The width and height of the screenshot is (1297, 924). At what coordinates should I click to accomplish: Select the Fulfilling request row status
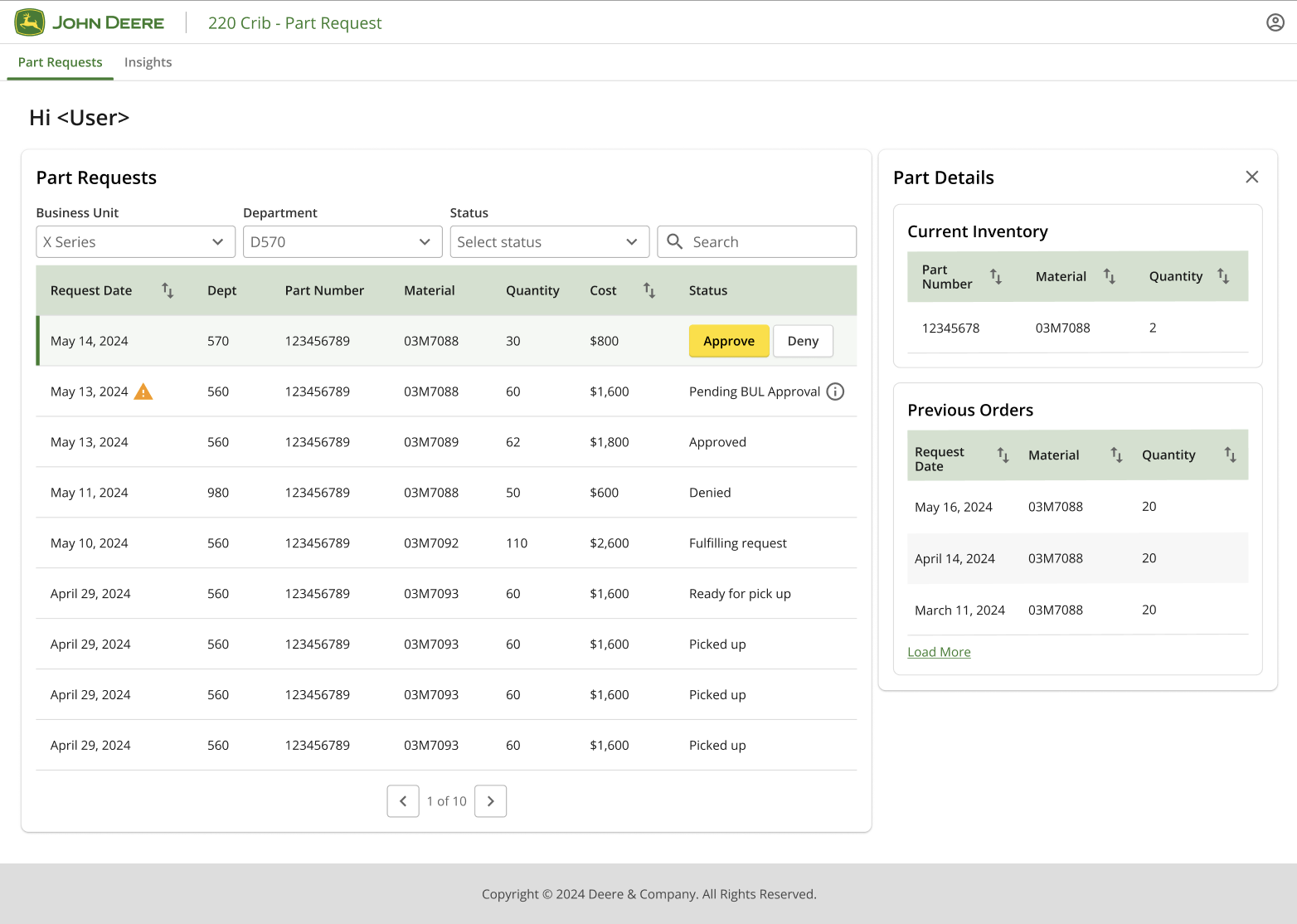point(738,543)
